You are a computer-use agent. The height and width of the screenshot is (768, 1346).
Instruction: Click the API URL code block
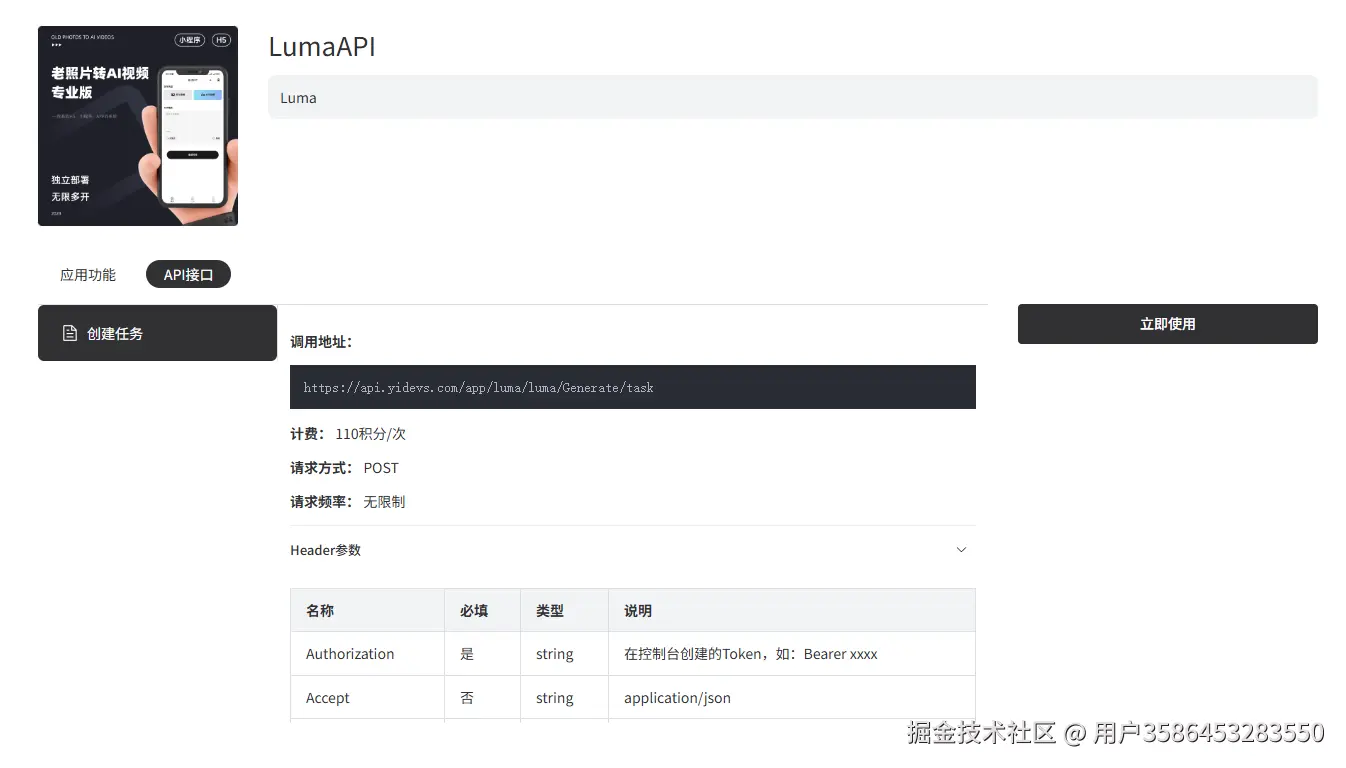click(x=632, y=387)
